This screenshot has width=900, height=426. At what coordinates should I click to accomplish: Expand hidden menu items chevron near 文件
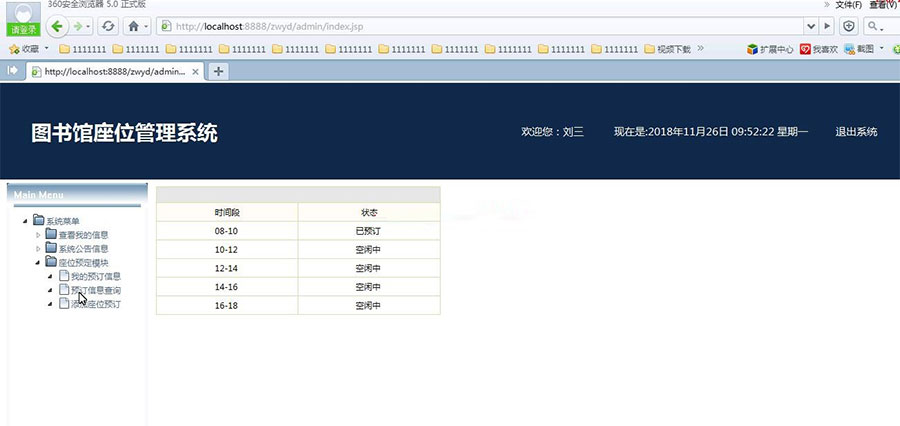pyautogui.click(x=827, y=5)
